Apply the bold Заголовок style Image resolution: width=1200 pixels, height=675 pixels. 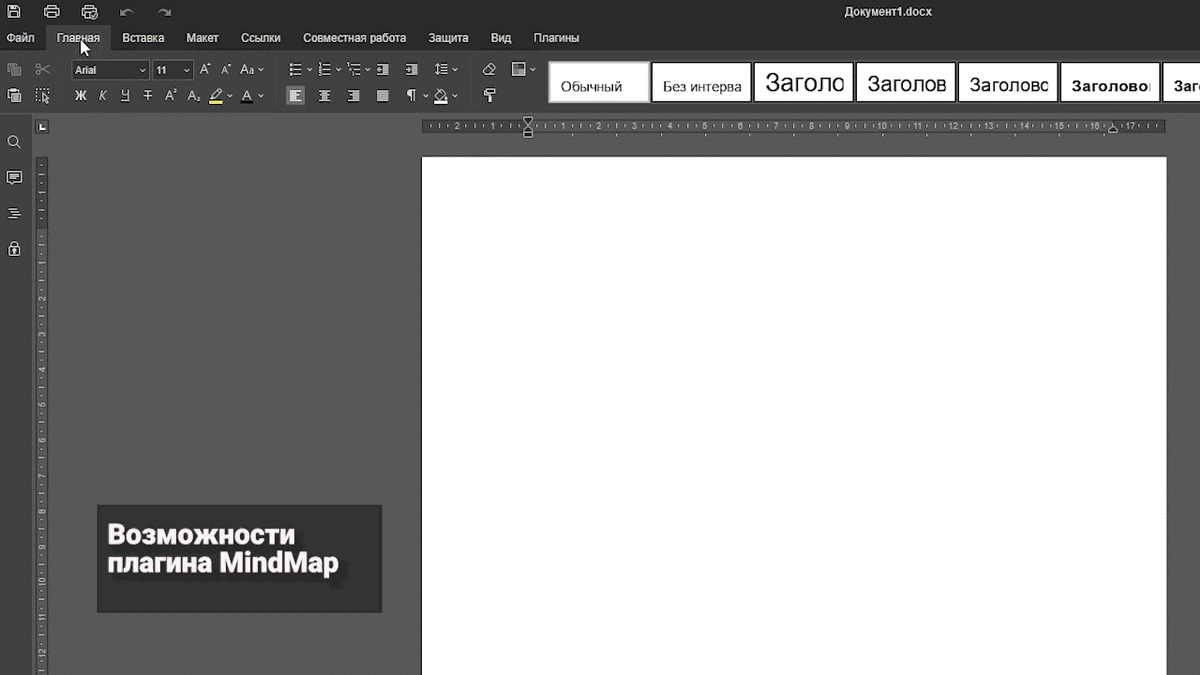click(x=1109, y=83)
